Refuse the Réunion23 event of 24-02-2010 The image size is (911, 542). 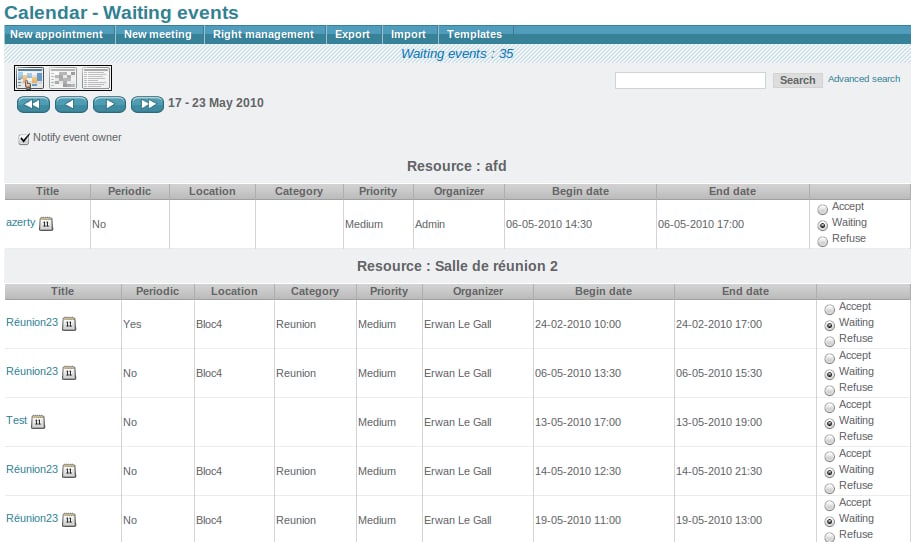click(x=829, y=342)
